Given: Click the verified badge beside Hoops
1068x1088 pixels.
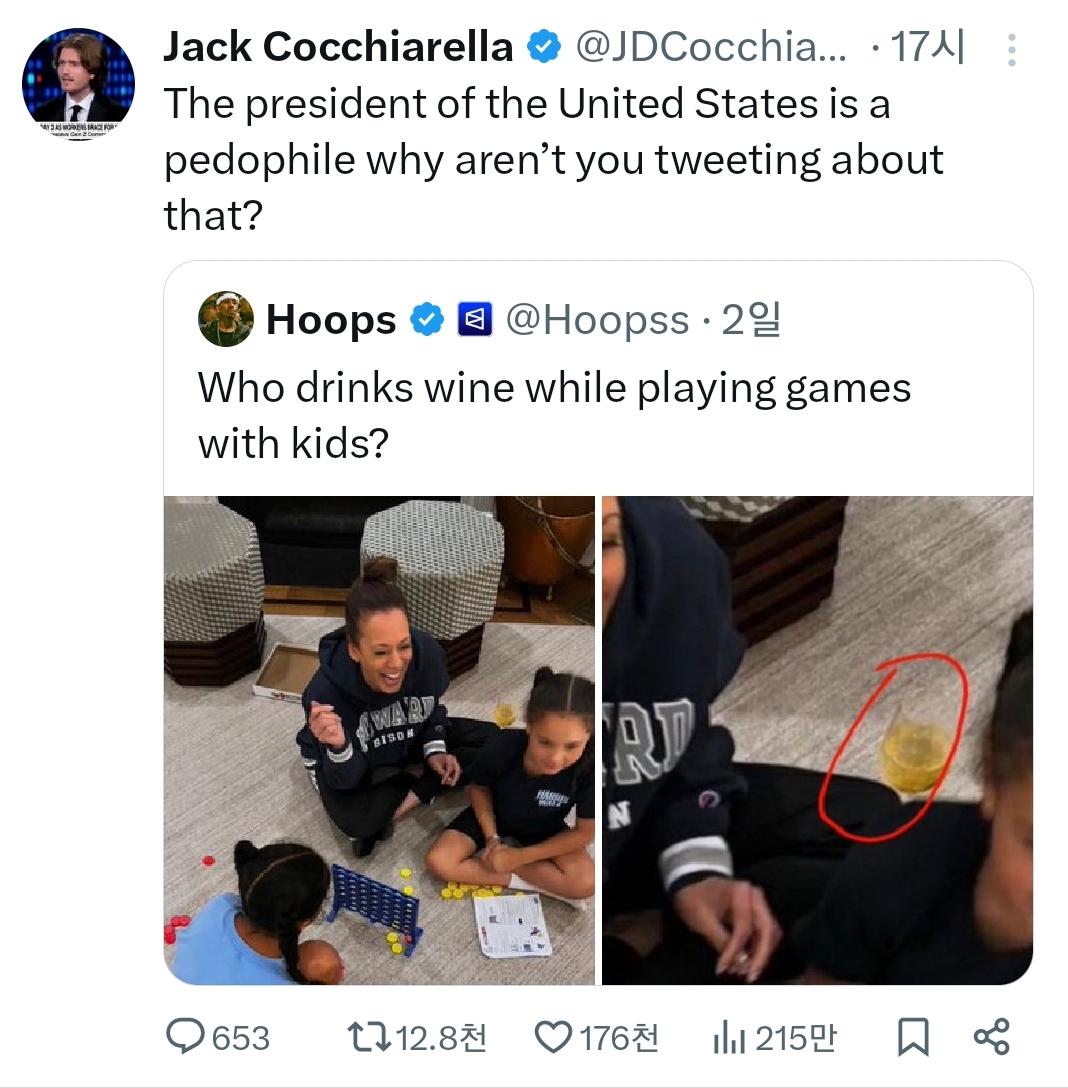Looking at the screenshot, I should click(428, 320).
